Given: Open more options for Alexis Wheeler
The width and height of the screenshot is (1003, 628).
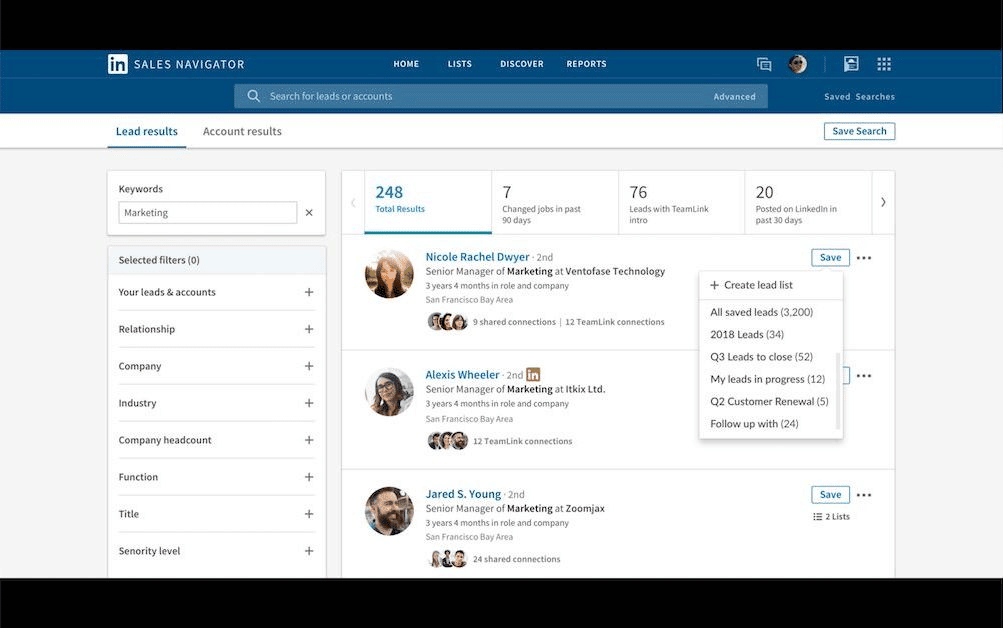Looking at the screenshot, I should coord(864,375).
